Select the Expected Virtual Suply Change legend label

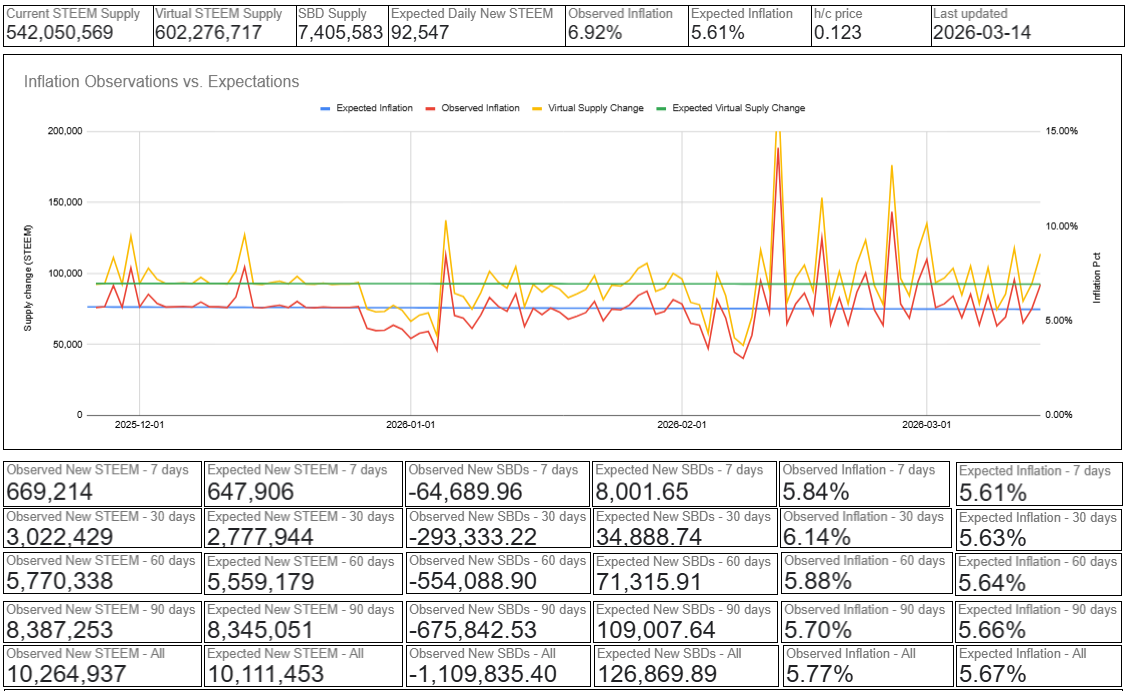(738, 108)
